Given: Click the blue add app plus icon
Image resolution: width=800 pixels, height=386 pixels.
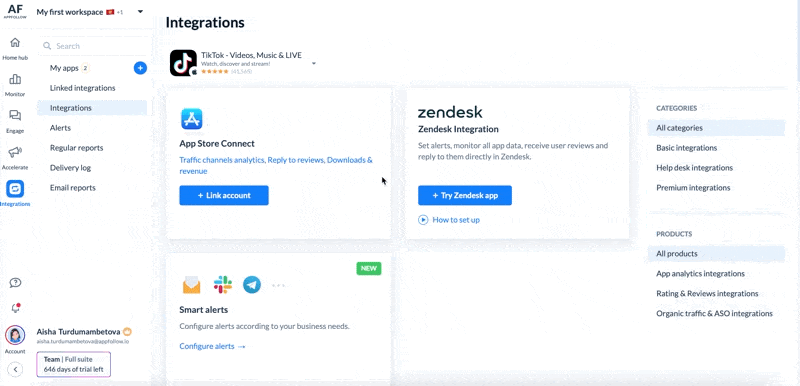Looking at the screenshot, I should click(140, 68).
